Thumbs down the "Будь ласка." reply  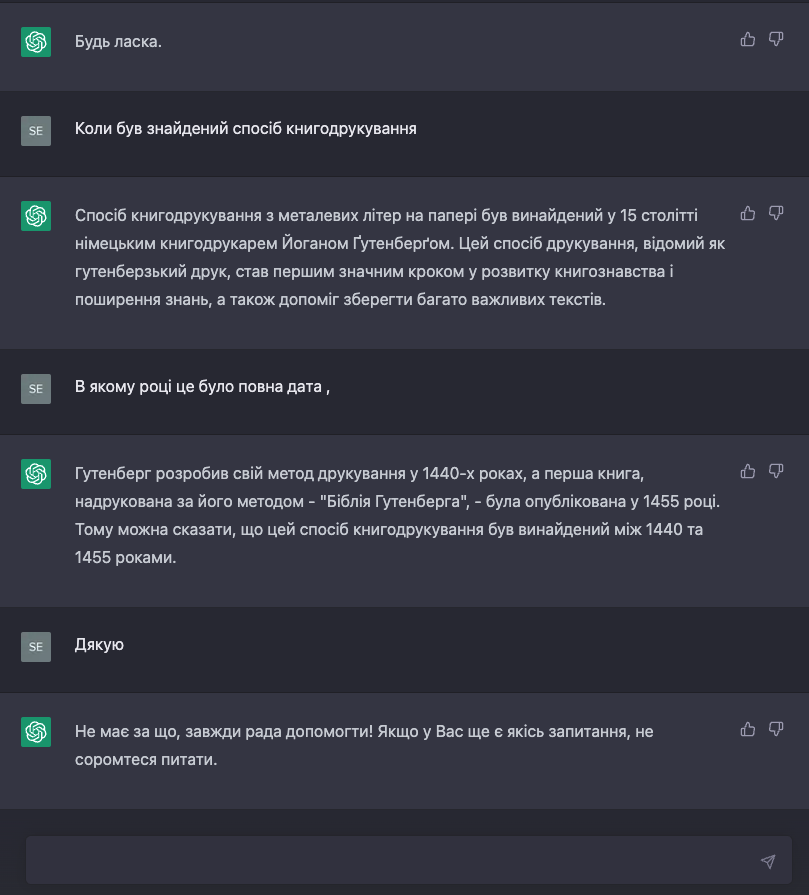coord(776,39)
